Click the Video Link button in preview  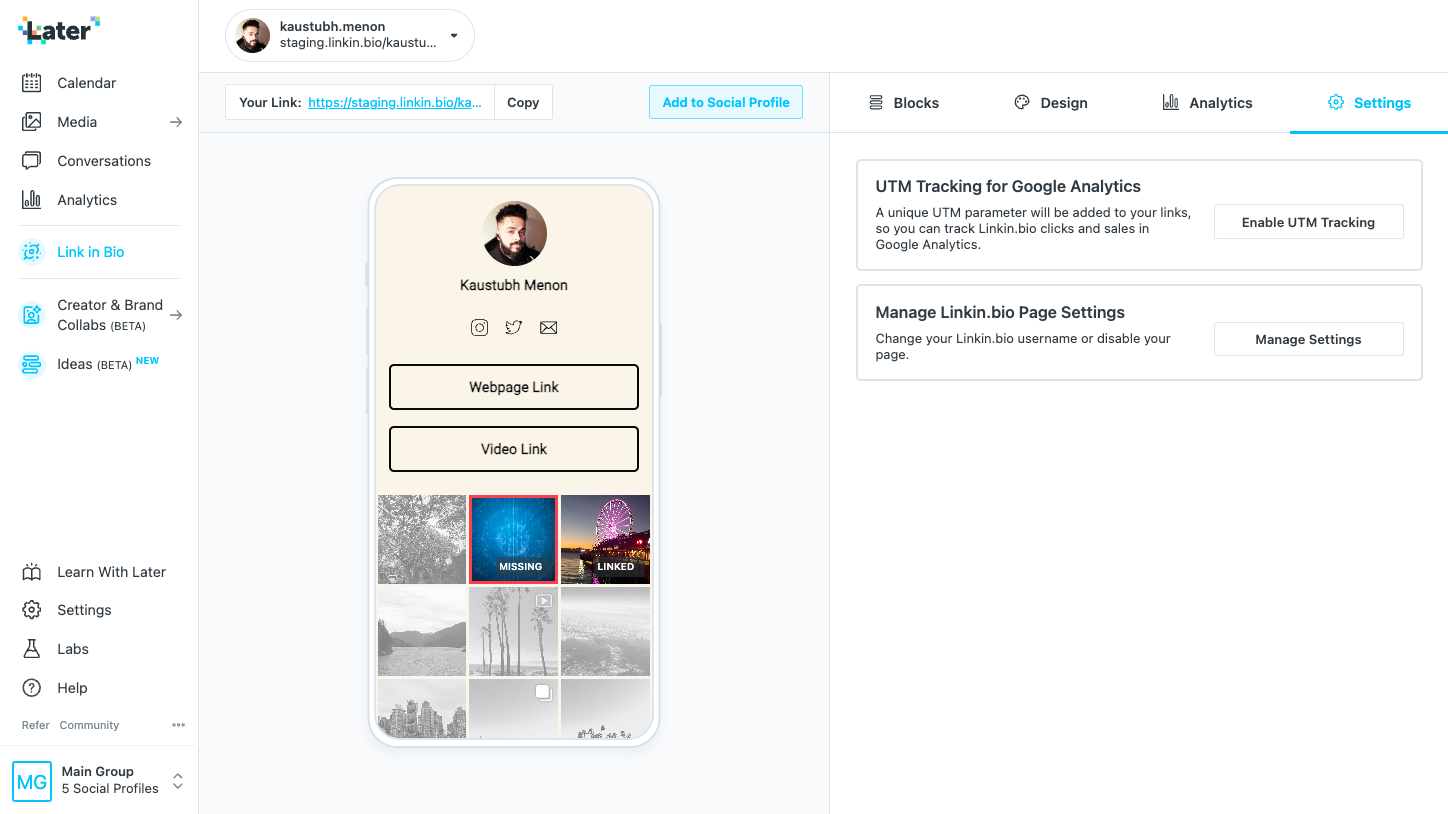pos(514,449)
